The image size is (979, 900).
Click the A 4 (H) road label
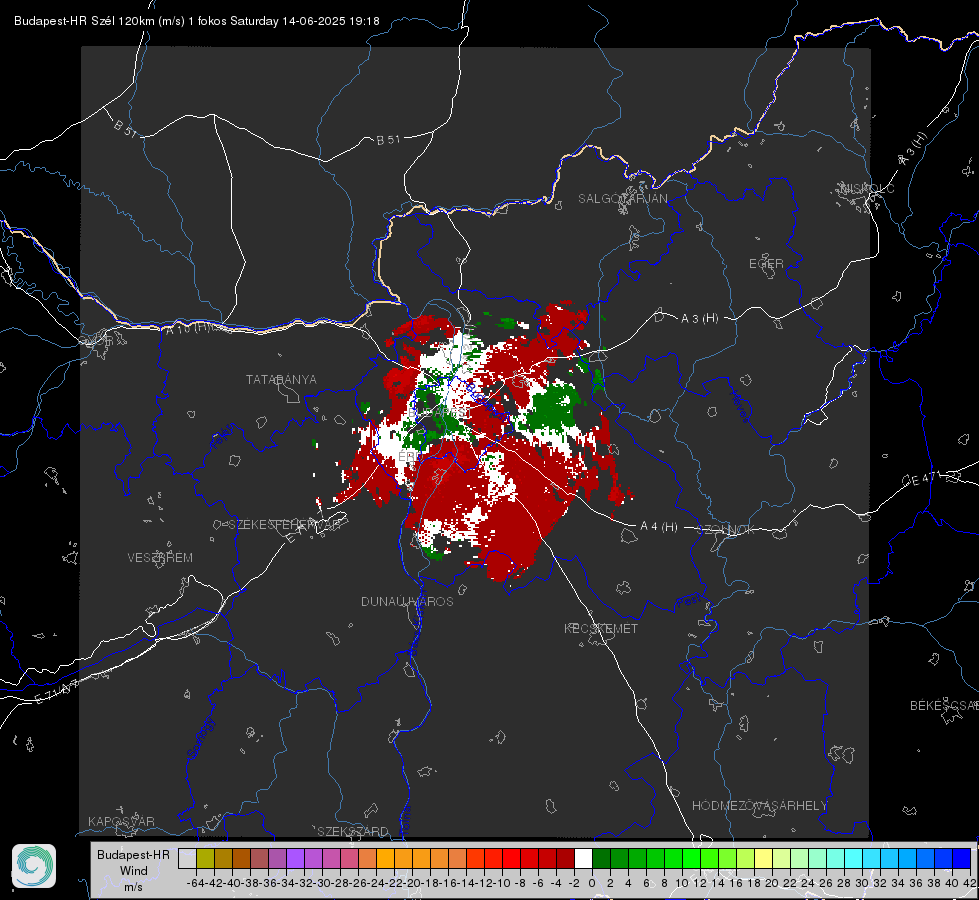pyautogui.click(x=659, y=527)
